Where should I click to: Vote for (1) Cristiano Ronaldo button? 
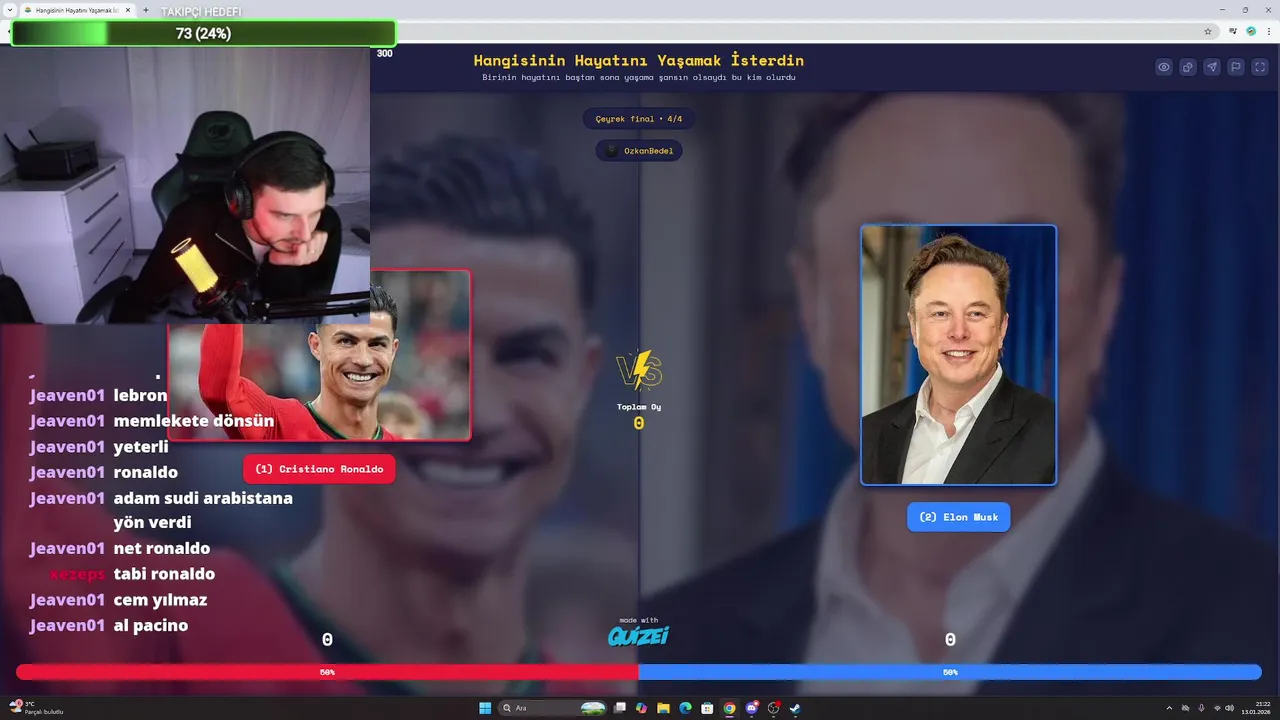pos(319,469)
